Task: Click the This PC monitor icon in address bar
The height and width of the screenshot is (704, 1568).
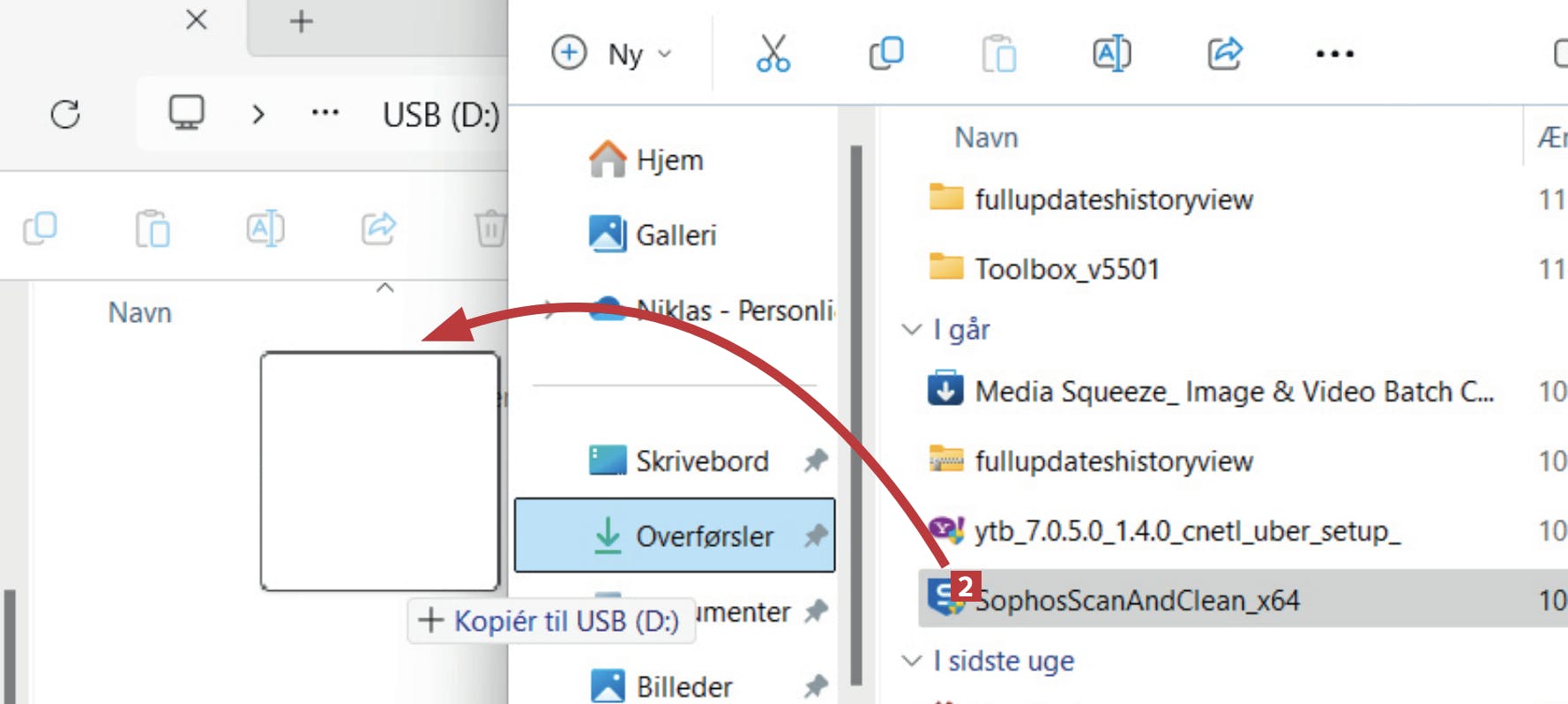Action: tap(186, 113)
